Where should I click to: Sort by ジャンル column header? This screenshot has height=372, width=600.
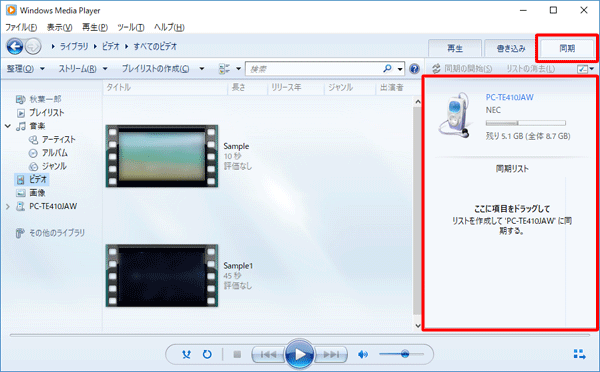coord(350,88)
